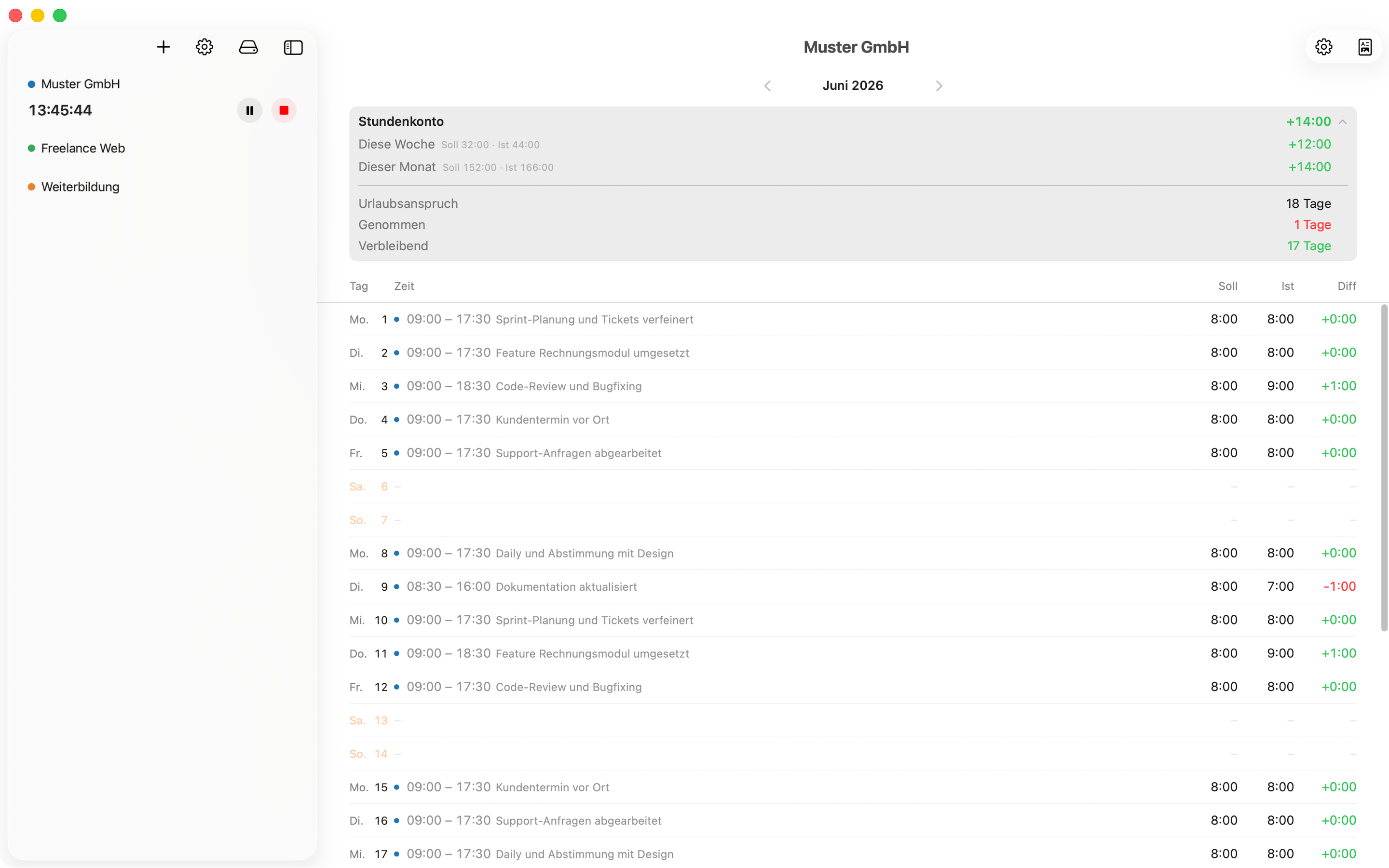
Task: Stop the running timer with red button
Action: coord(284,110)
